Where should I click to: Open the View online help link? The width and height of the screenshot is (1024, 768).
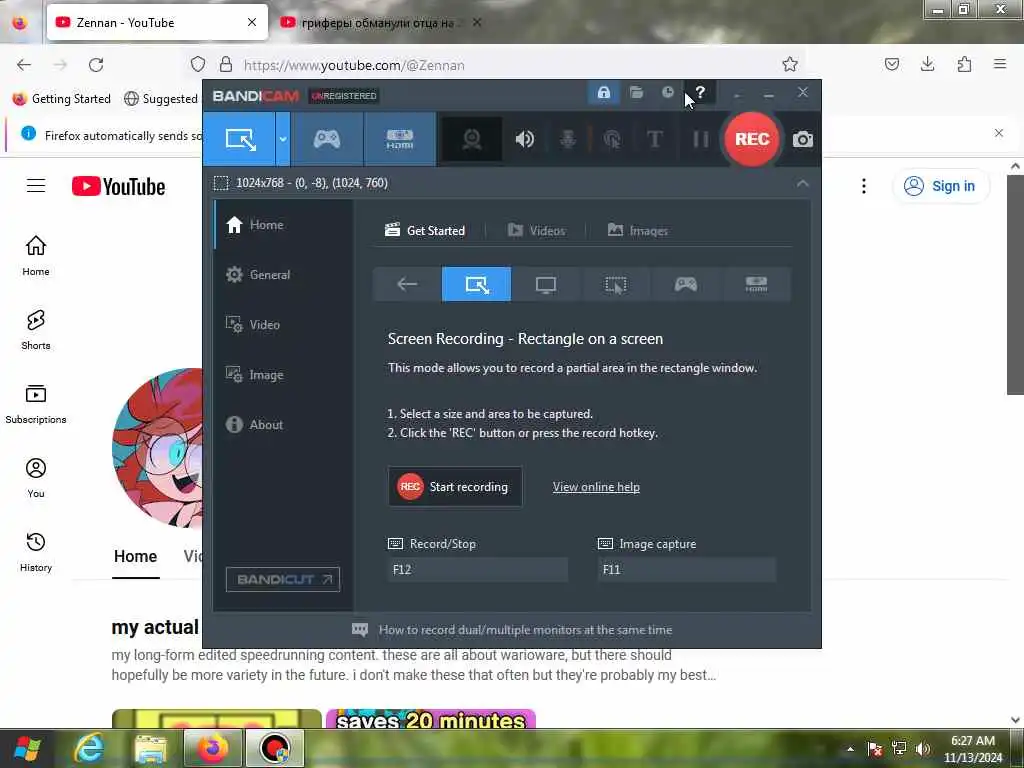(x=596, y=487)
